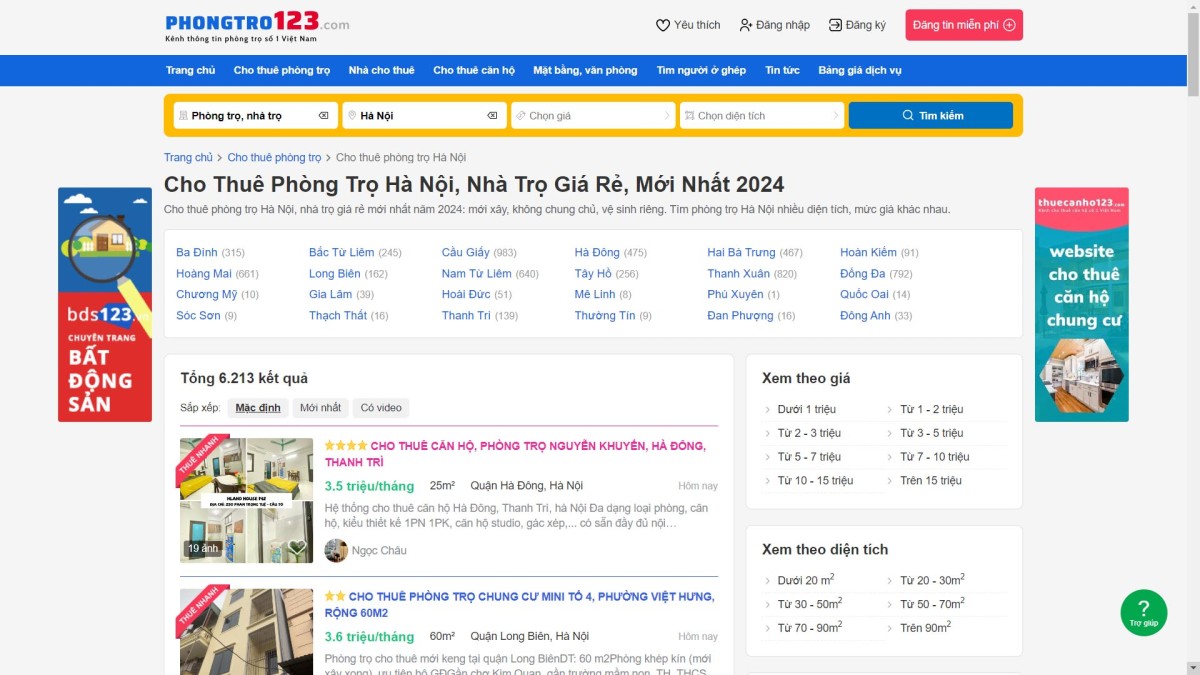Click the favorite heart on Nguyễn Khuyến listing image
The width and height of the screenshot is (1200, 675).
point(297,547)
